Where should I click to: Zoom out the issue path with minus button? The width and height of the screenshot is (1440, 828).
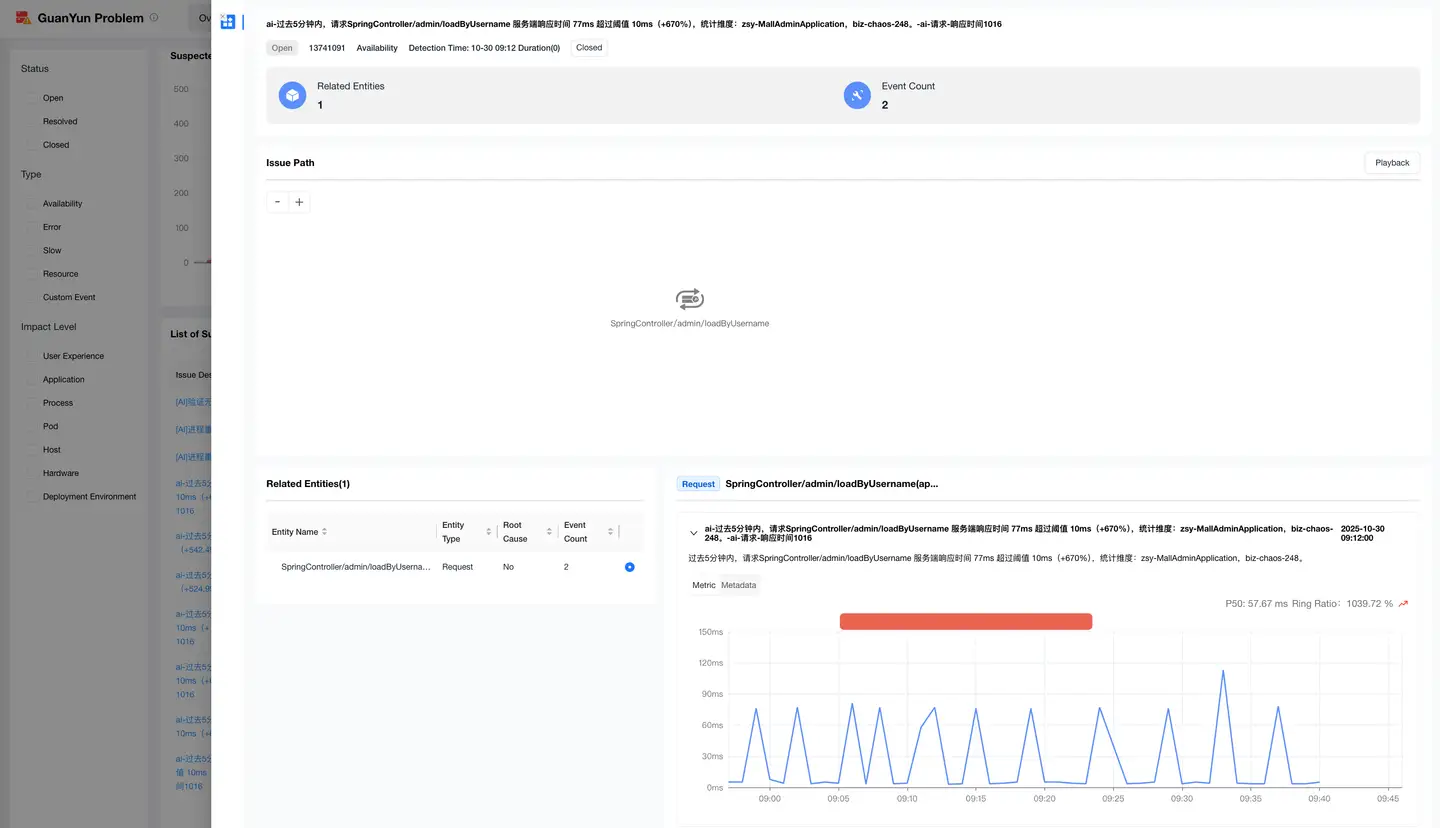278,202
